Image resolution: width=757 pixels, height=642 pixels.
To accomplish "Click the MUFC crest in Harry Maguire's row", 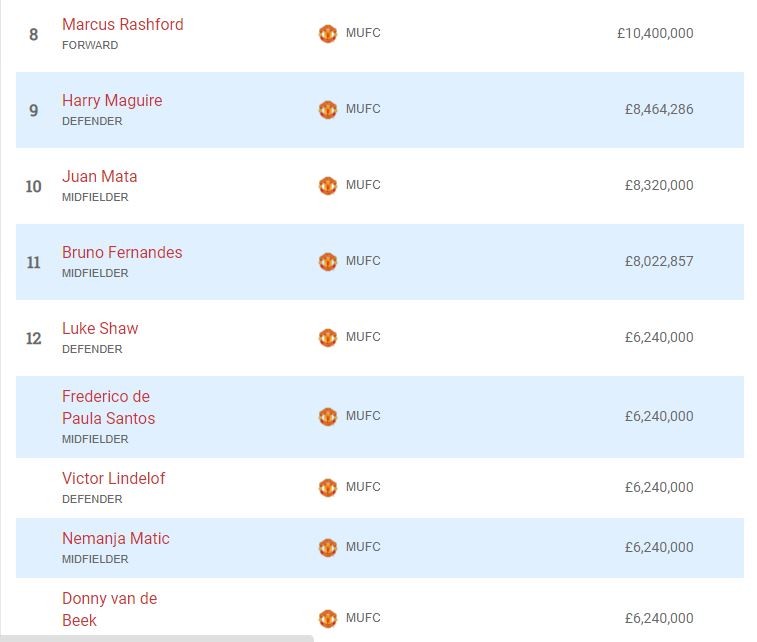I will [328, 110].
